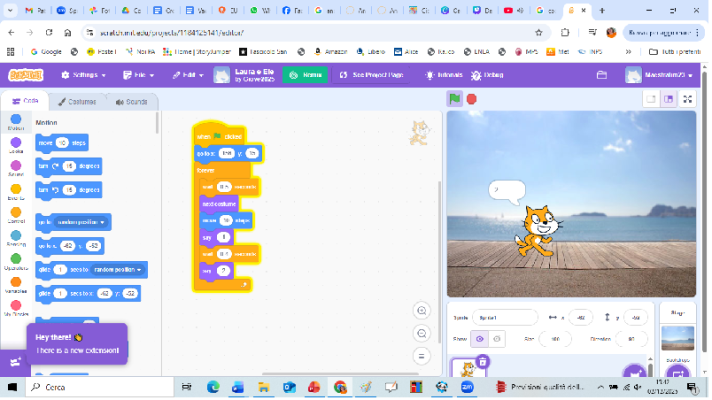Click the green flag to run project
Image resolution: width=712 pixels, height=400 pixels.
[x=455, y=99]
